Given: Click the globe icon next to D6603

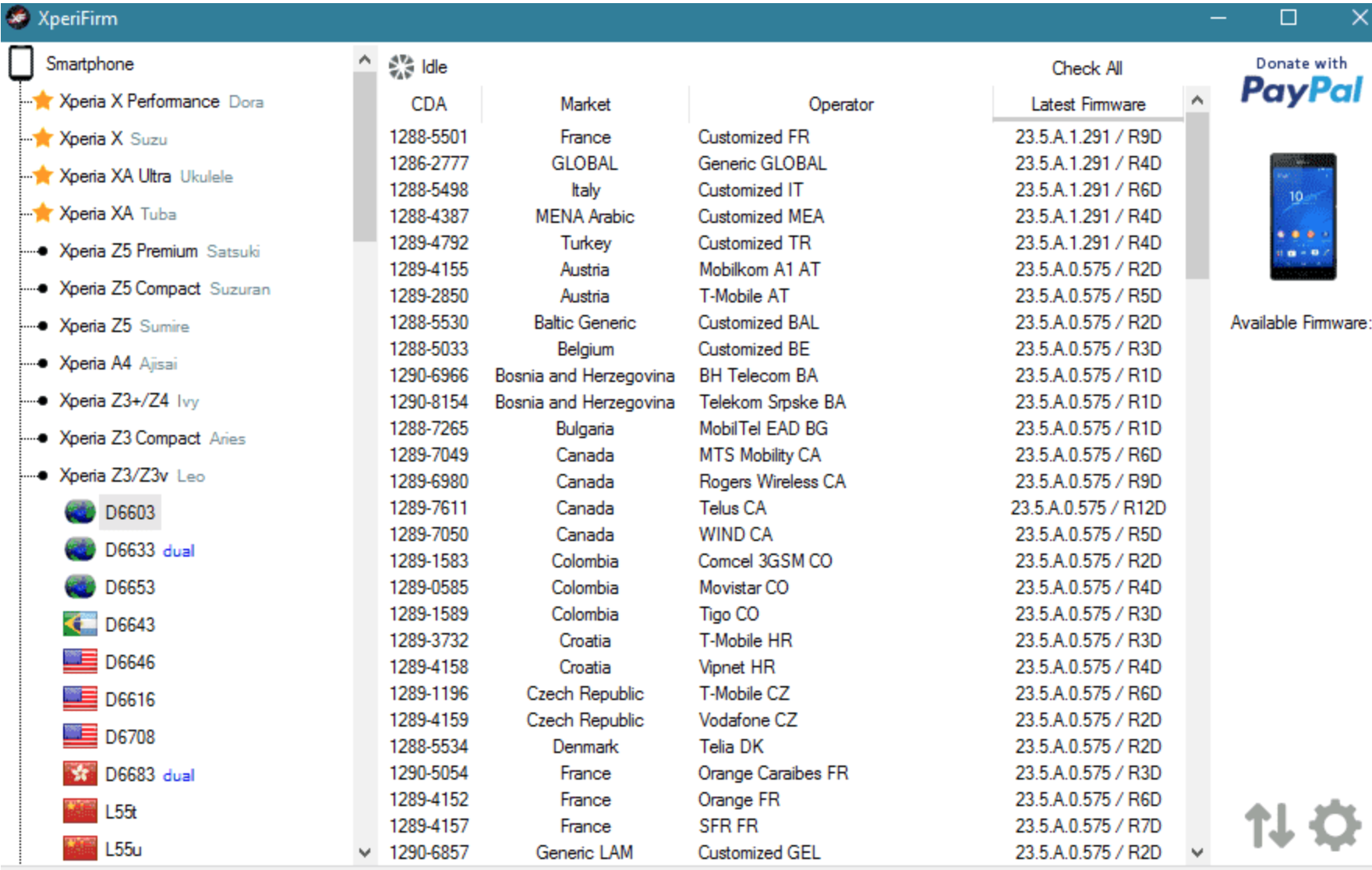Looking at the screenshot, I should [x=80, y=512].
